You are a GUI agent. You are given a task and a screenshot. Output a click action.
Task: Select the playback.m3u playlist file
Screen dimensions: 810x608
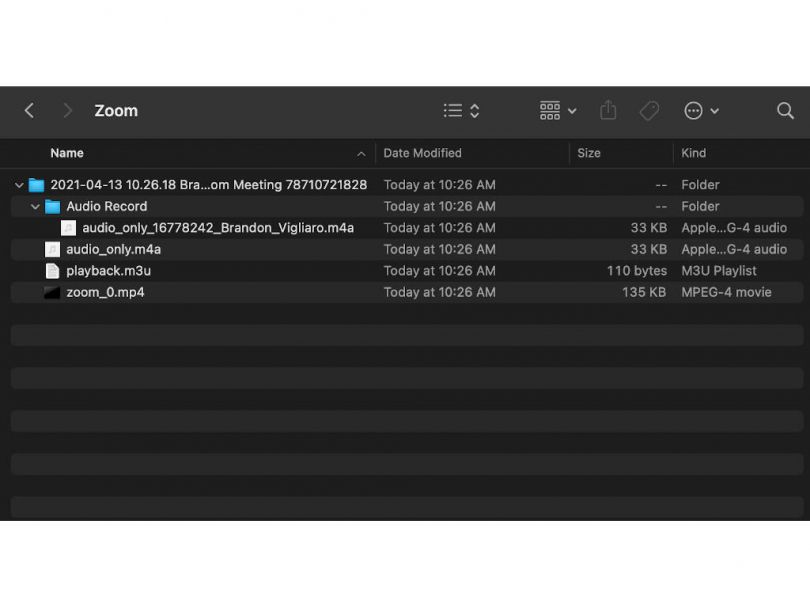pos(107,270)
